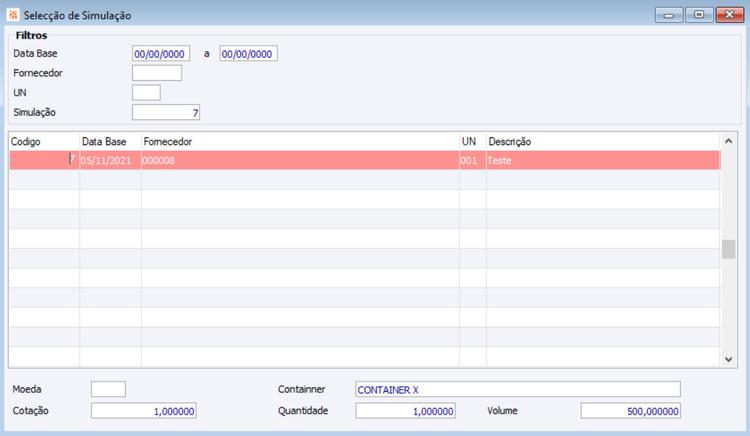This screenshot has height=436, width=750.
Task: Click the Volume field showing 500,000000
Action: 630,411
